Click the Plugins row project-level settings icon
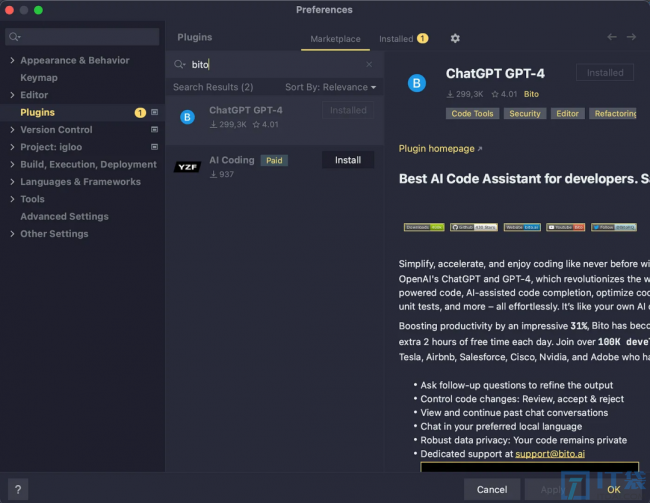 [155, 112]
